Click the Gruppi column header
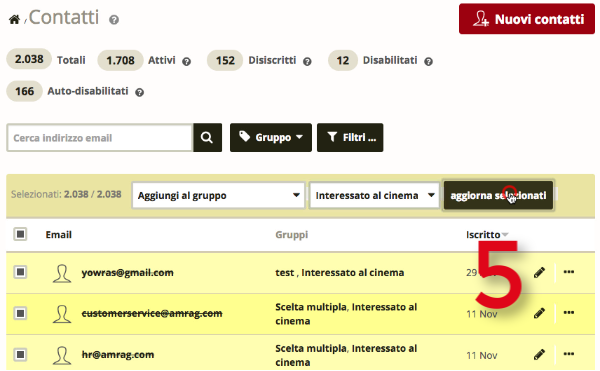 coord(292,235)
